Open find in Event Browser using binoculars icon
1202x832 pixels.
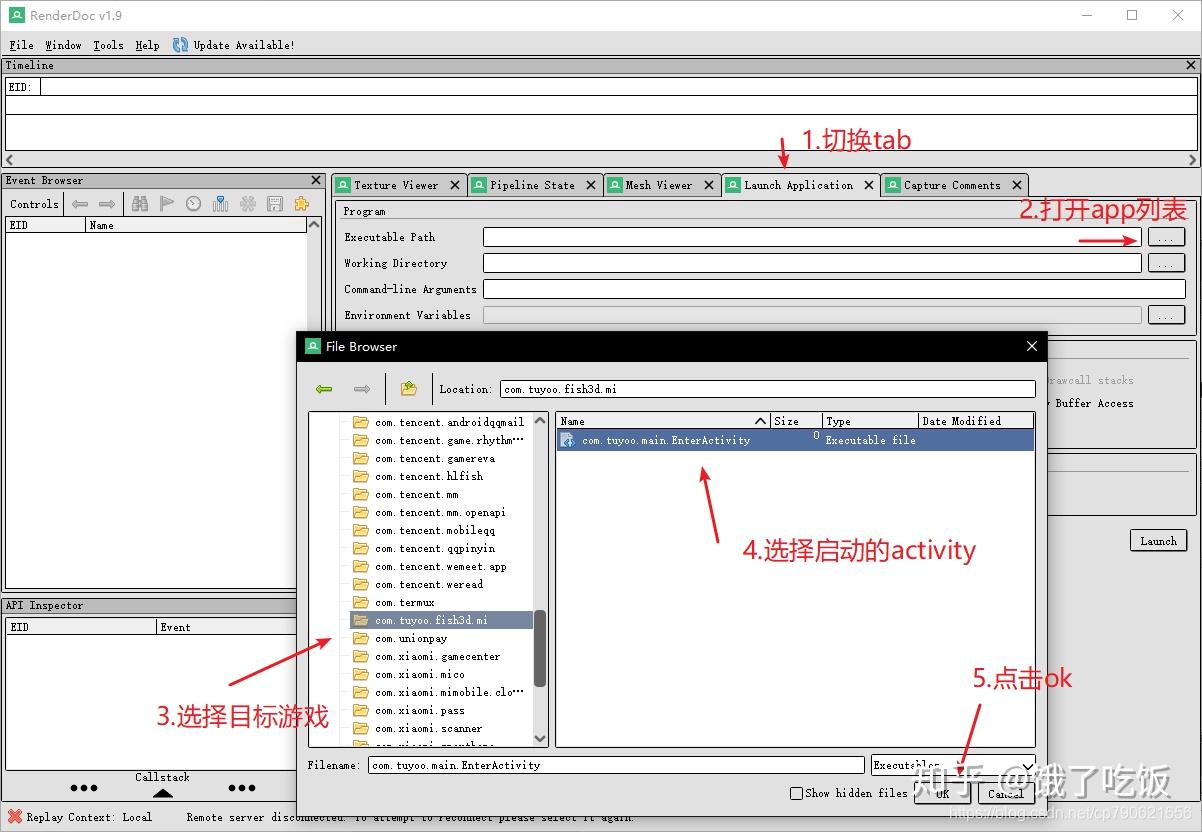pyautogui.click(x=139, y=203)
